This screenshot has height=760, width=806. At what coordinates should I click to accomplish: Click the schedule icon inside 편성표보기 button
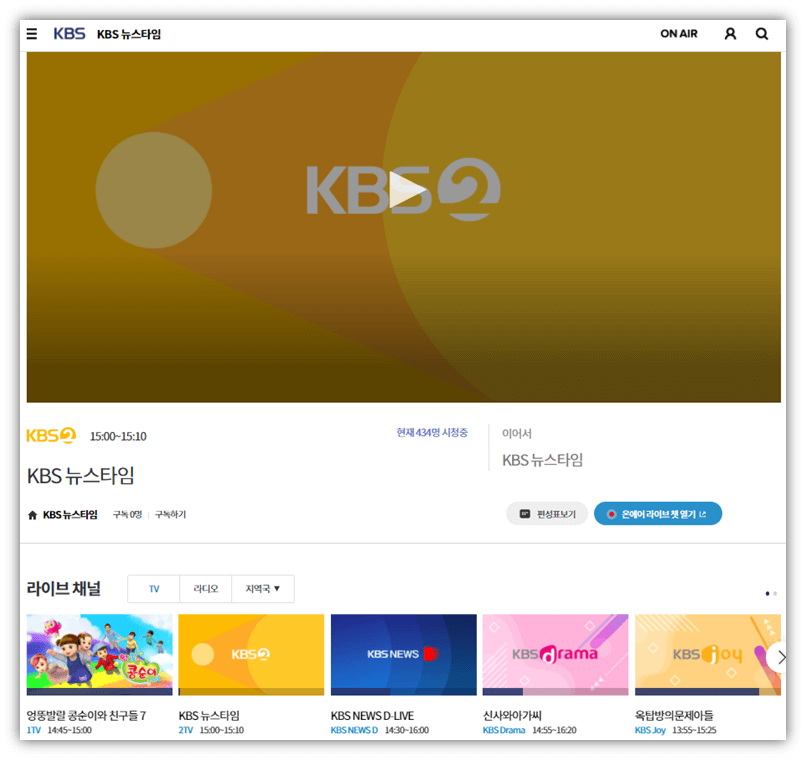coord(525,513)
